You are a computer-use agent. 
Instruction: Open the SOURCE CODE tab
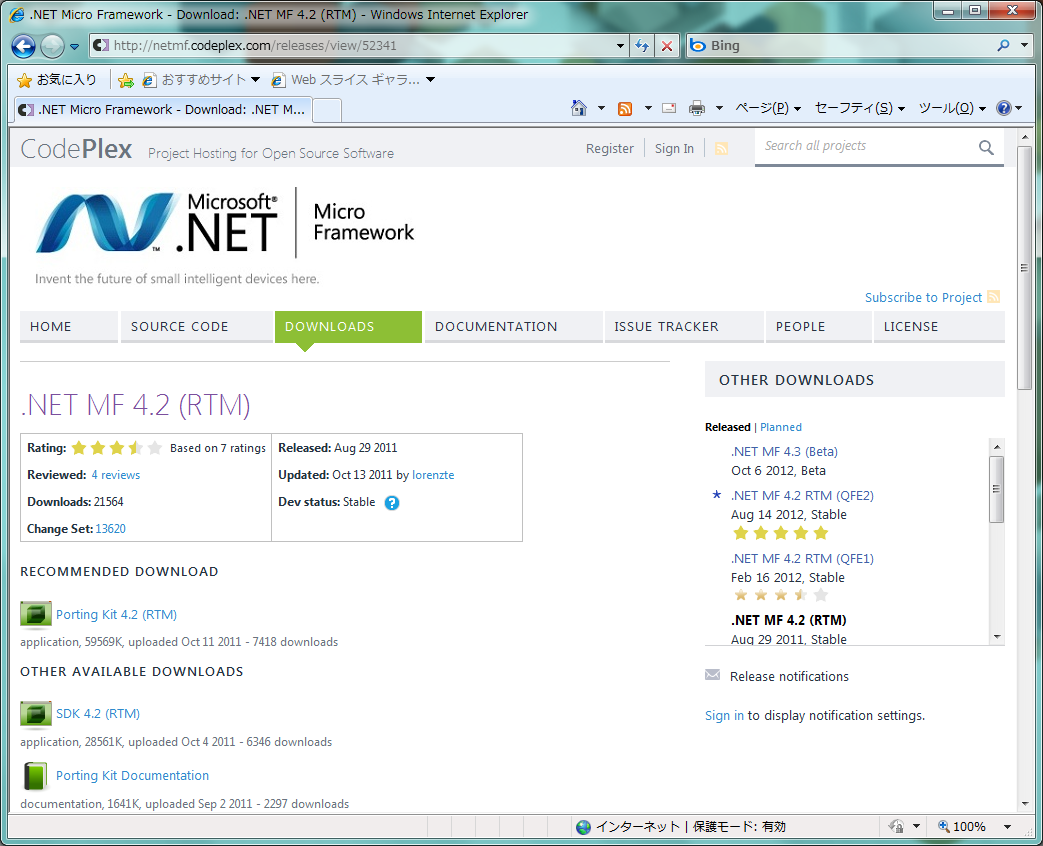tap(180, 327)
